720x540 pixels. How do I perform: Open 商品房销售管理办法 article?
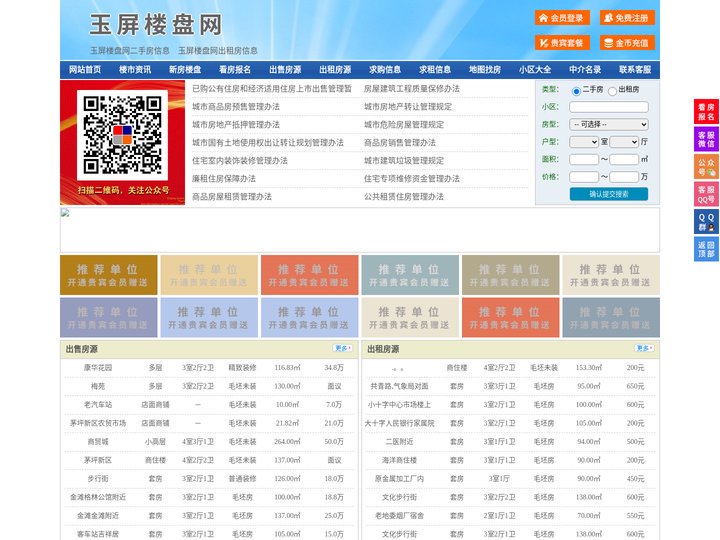pyautogui.click(x=400, y=143)
